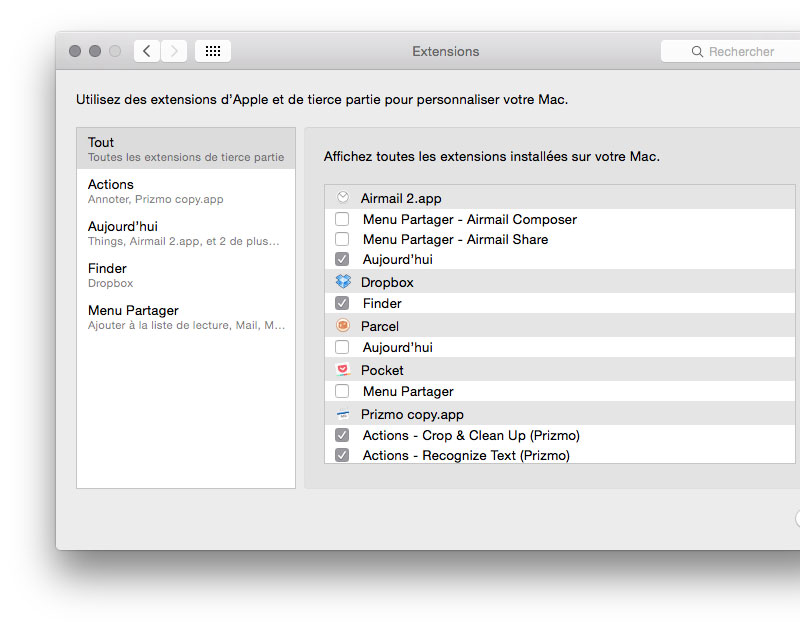Show all preferences grid button
The image size is (800, 630).
[x=213, y=51]
